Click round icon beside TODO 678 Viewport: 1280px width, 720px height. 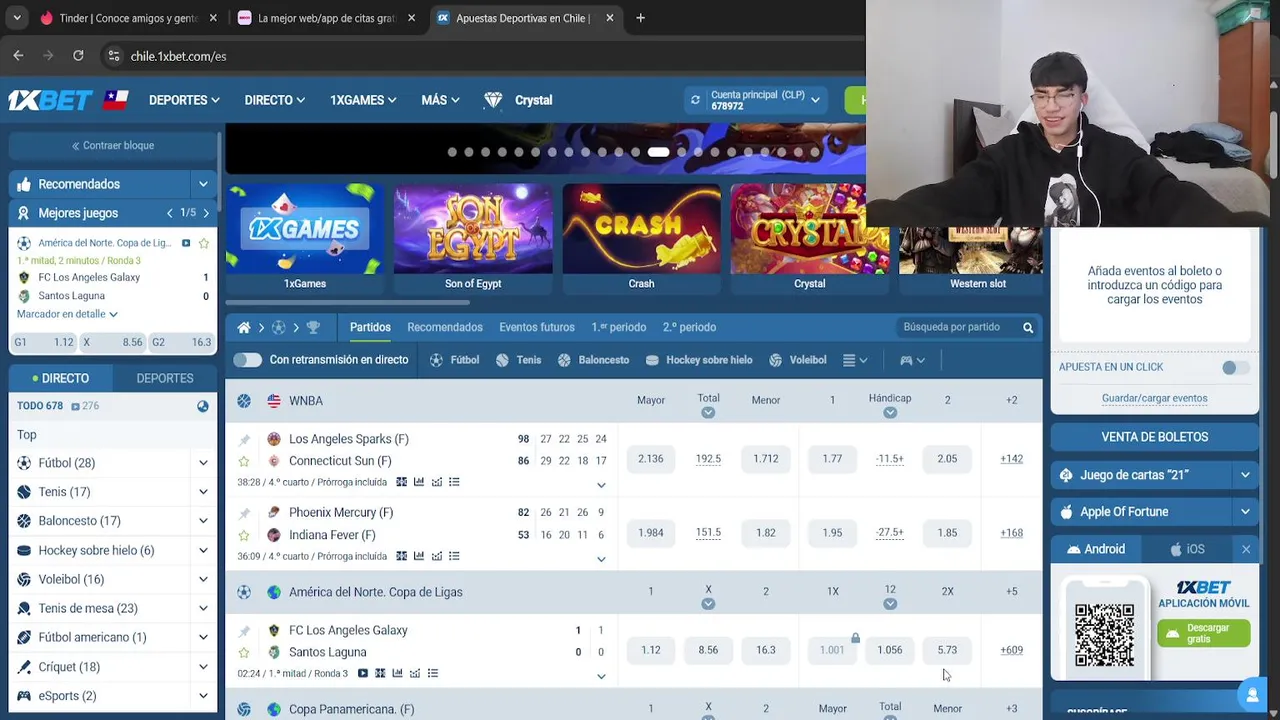(x=203, y=406)
